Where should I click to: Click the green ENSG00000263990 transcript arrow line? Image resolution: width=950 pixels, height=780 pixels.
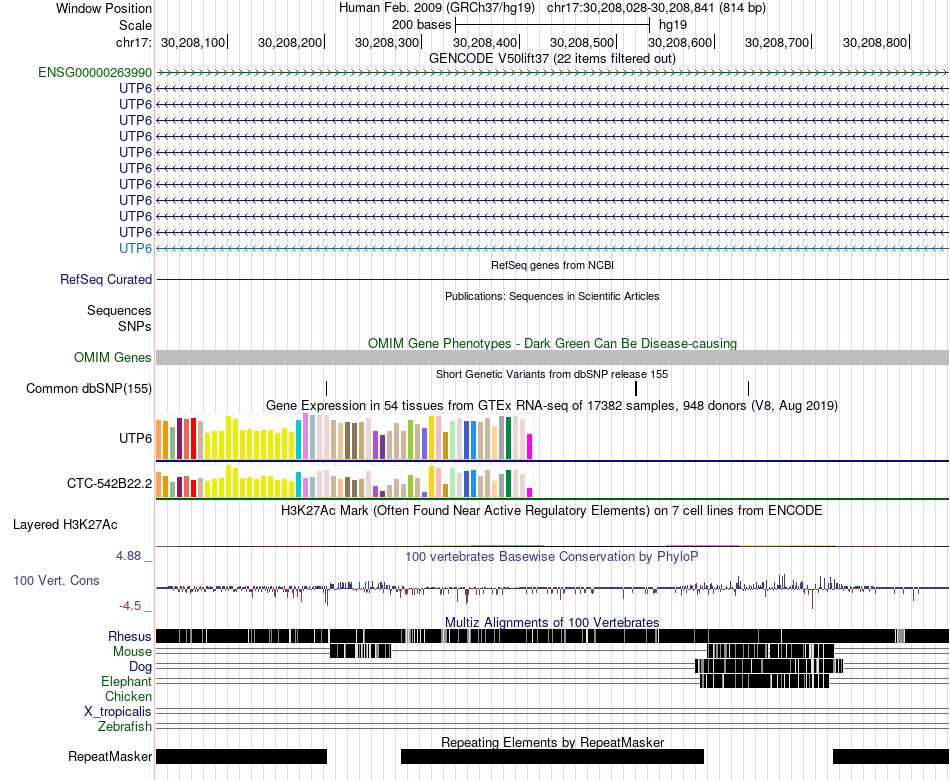552,73
